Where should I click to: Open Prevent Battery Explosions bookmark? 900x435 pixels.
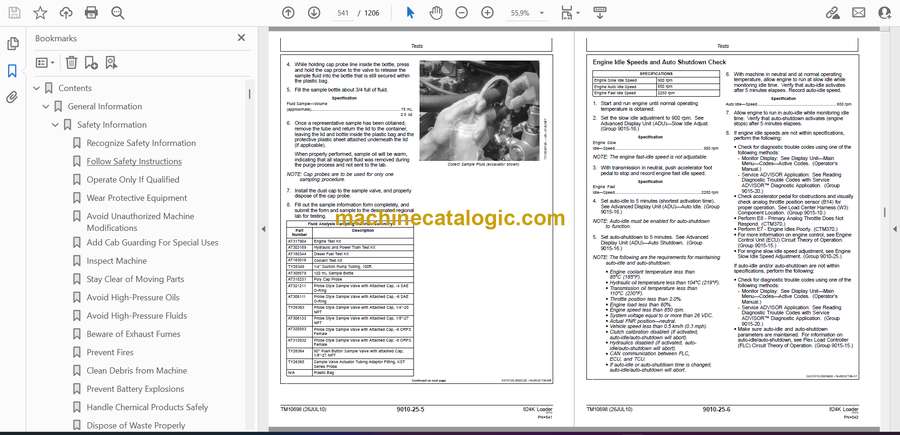pyautogui.click(x=135, y=389)
